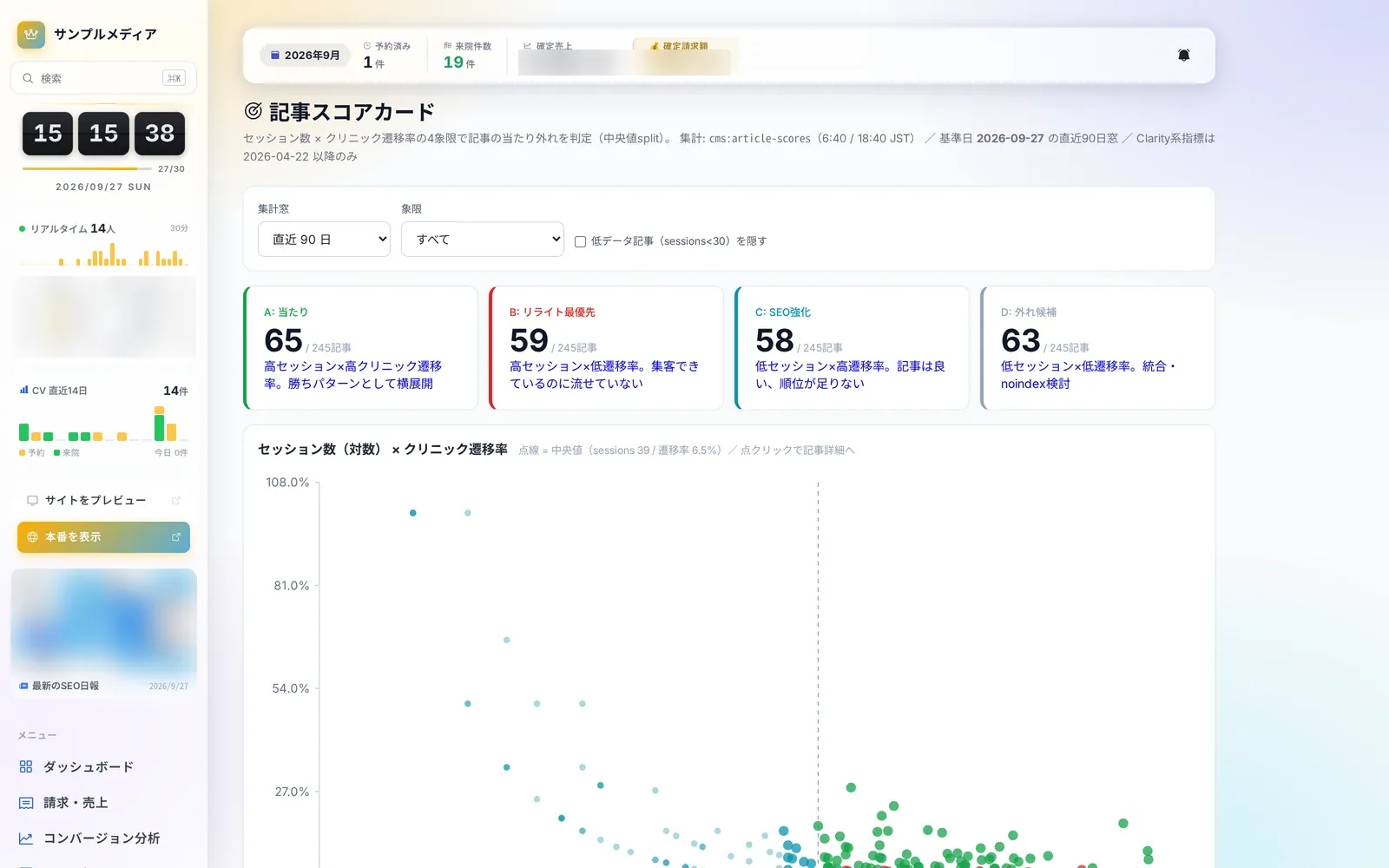Click the 27.0% y-axis label

[292, 792]
